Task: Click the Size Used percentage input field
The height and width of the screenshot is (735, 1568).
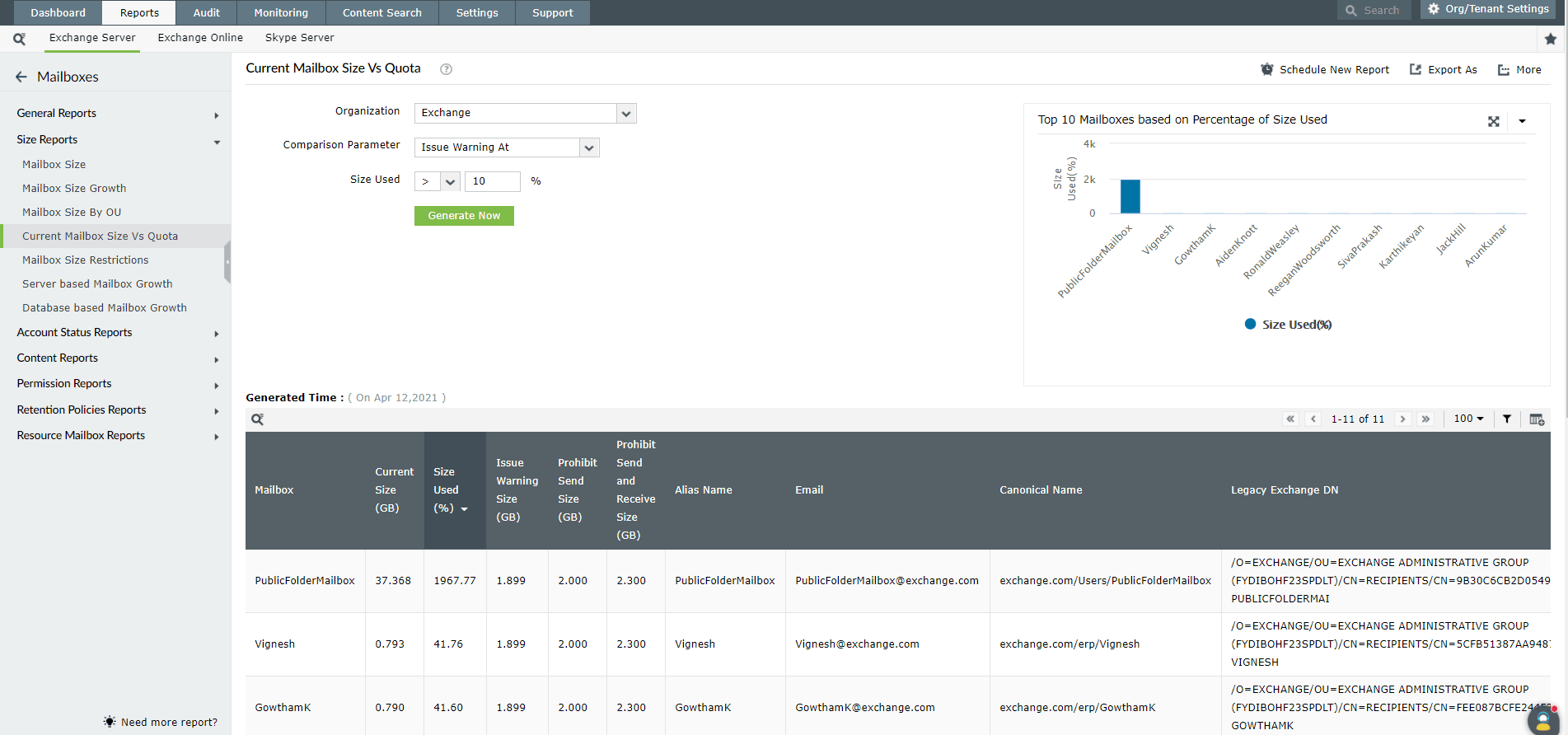Action: 492,181
